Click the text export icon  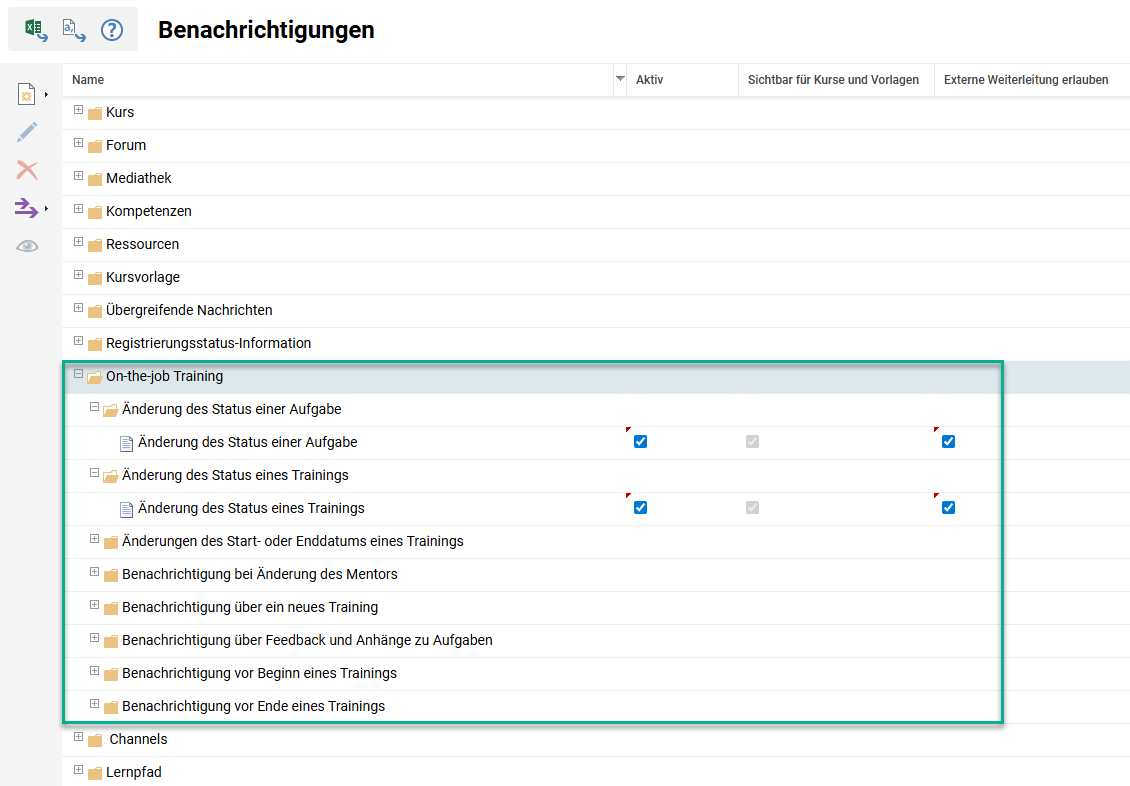point(72,28)
